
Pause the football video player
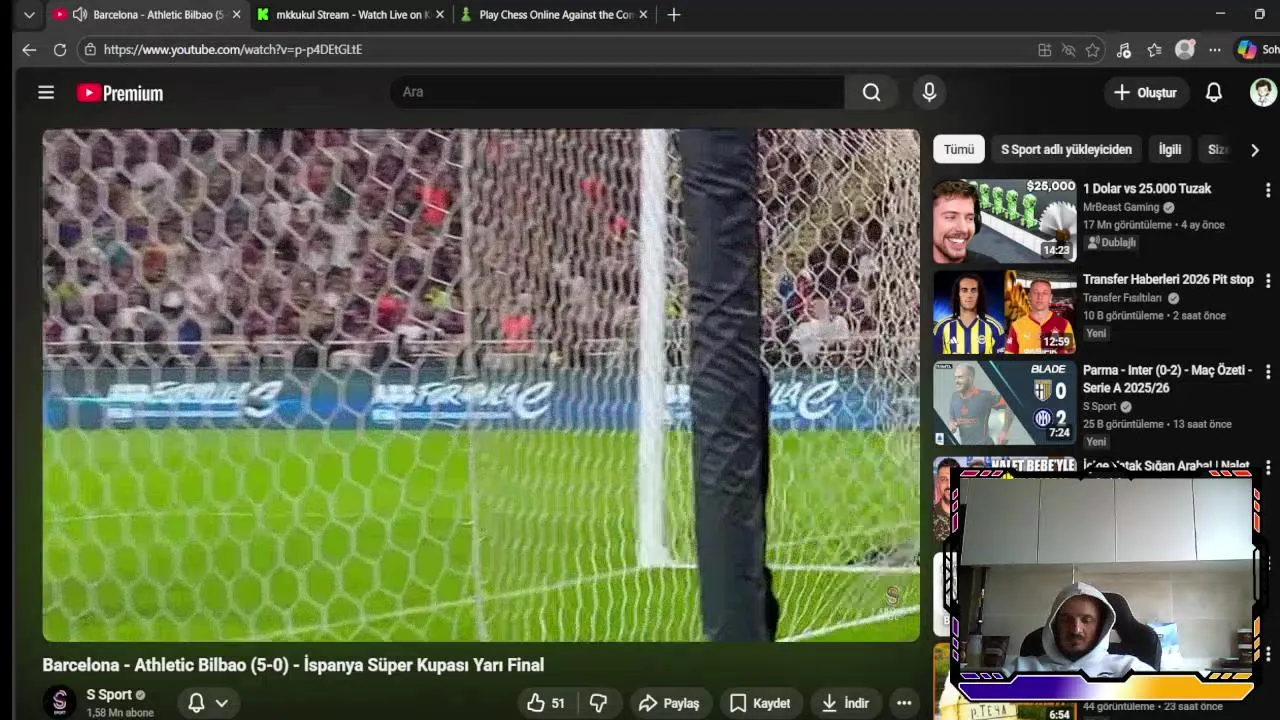pos(481,385)
